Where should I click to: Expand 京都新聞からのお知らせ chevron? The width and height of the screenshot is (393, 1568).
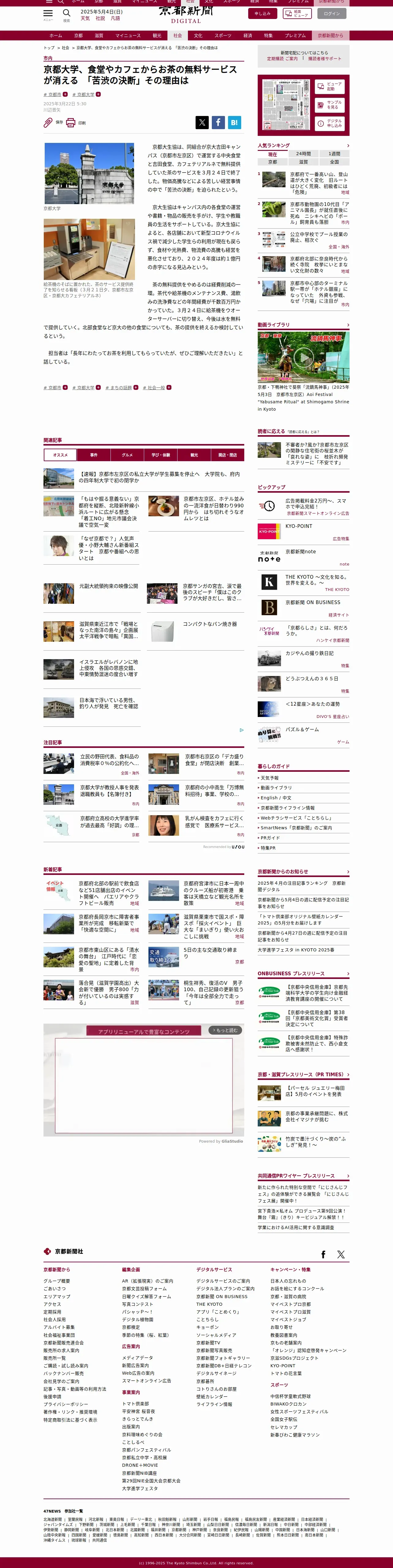(x=348, y=872)
